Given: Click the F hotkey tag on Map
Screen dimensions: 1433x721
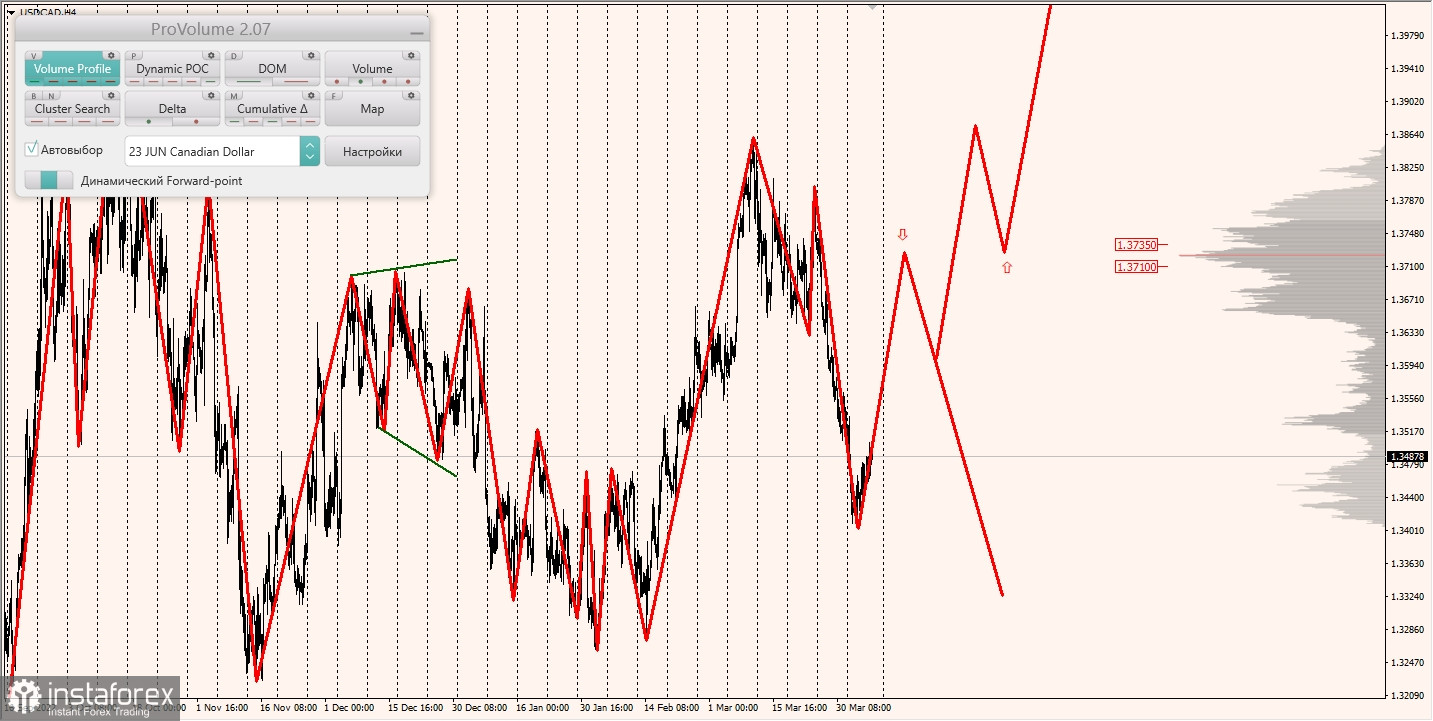Looking at the screenshot, I should tap(334, 96).
